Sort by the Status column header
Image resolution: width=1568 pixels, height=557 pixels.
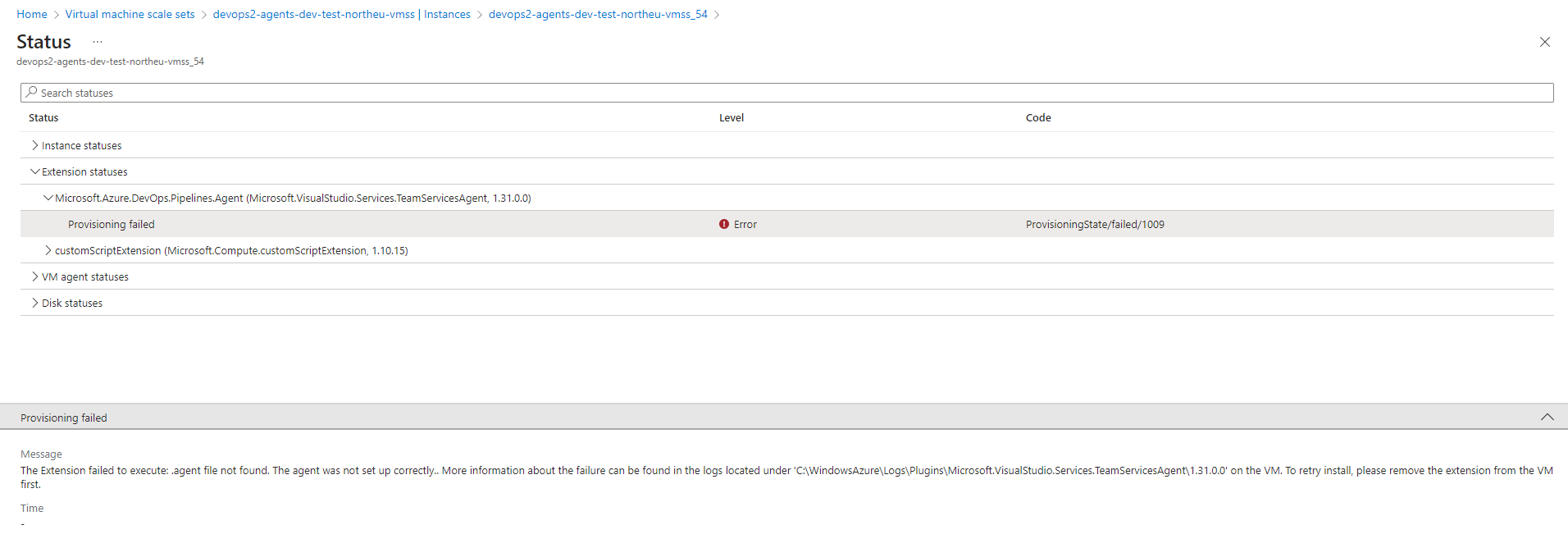coord(43,118)
